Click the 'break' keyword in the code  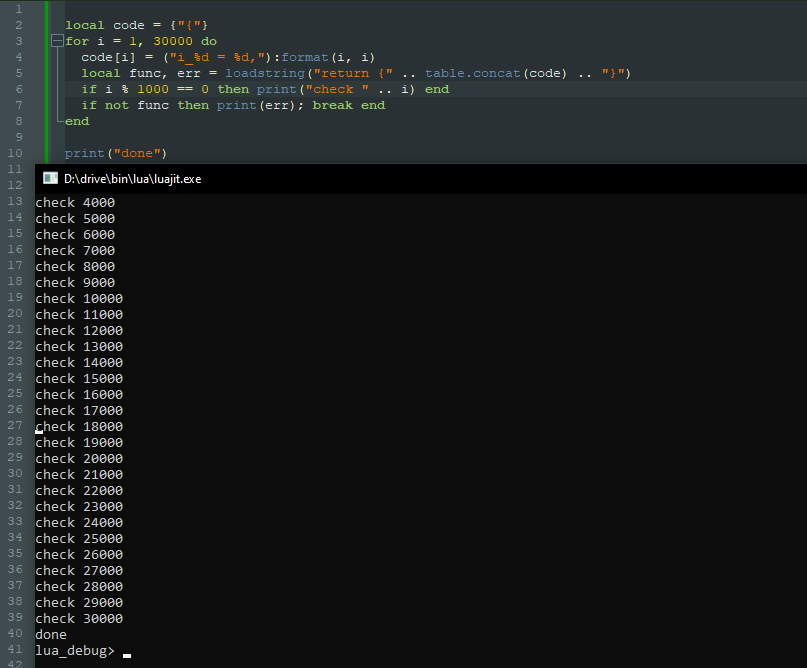[x=332, y=105]
